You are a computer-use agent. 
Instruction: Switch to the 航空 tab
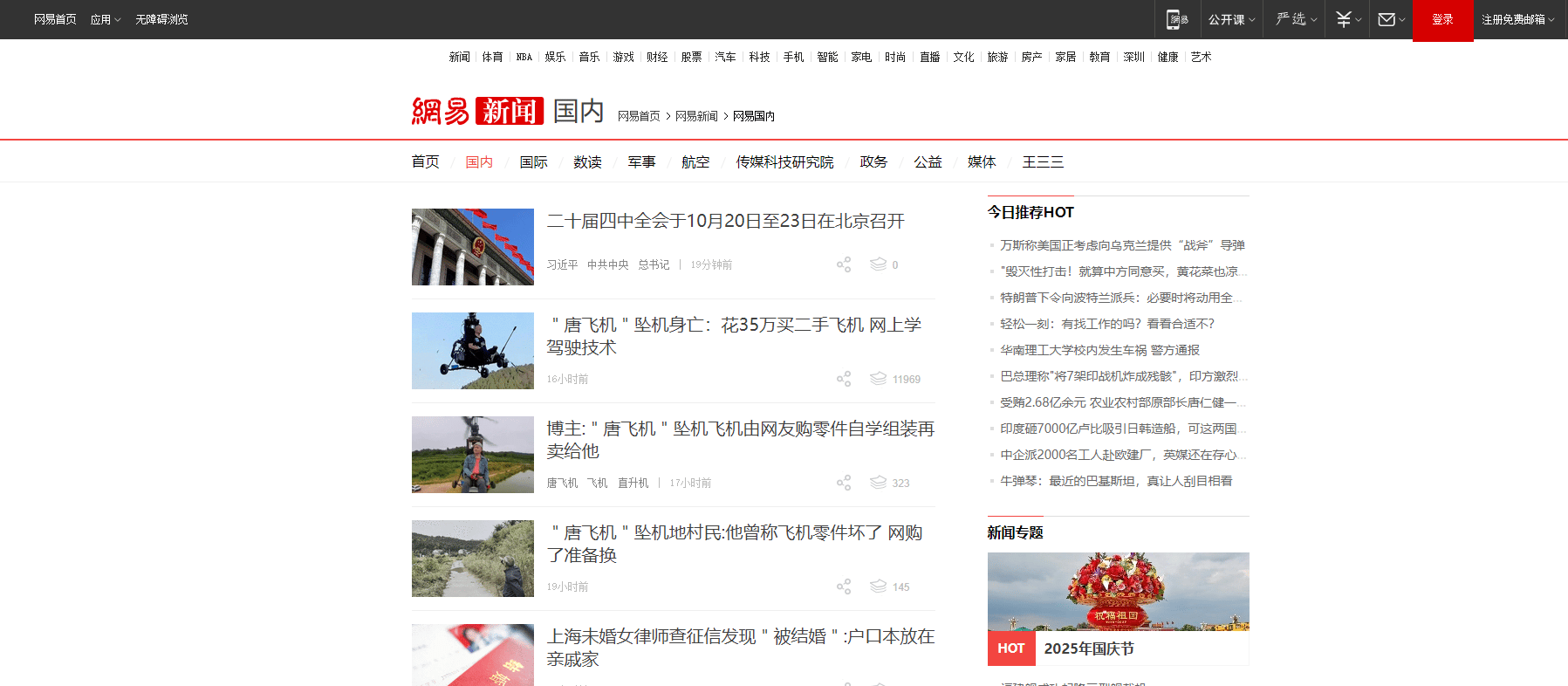click(x=695, y=161)
